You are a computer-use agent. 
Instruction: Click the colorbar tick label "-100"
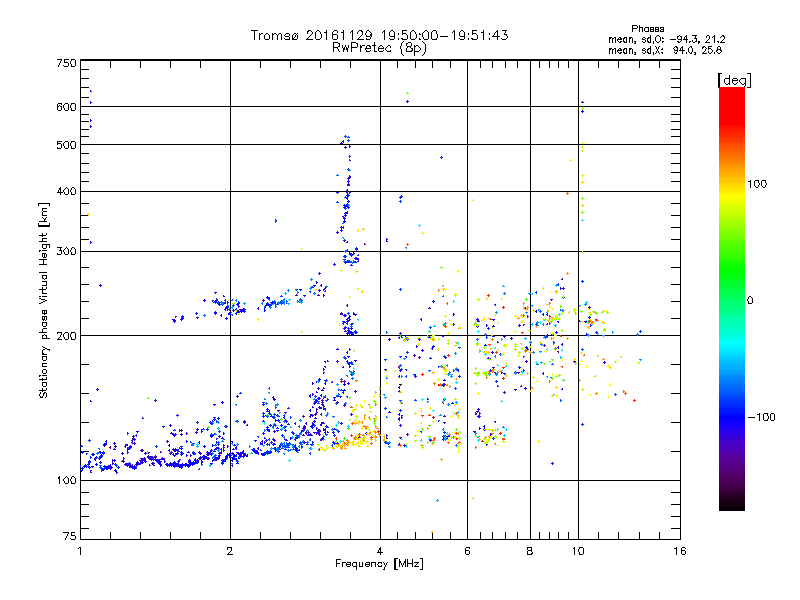coord(761,417)
